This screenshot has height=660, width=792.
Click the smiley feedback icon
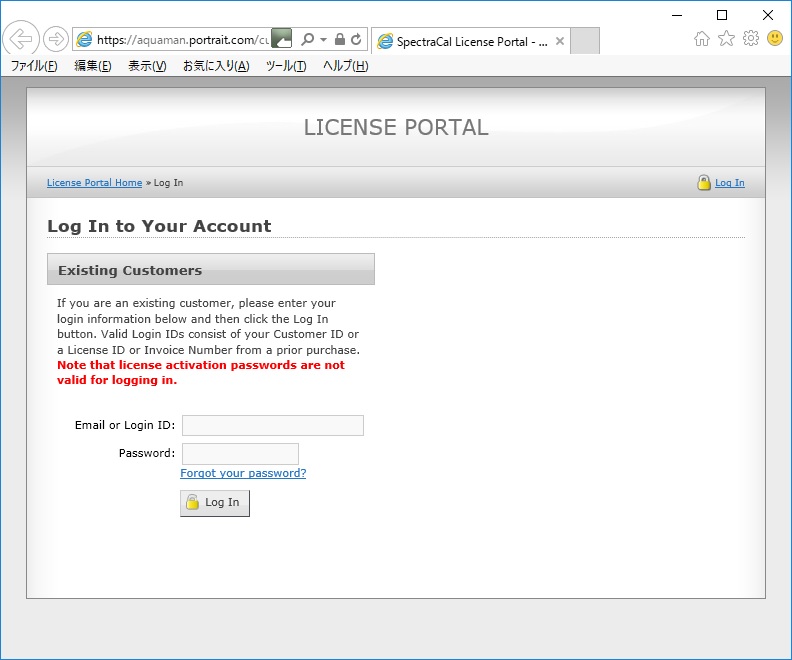click(775, 39)
